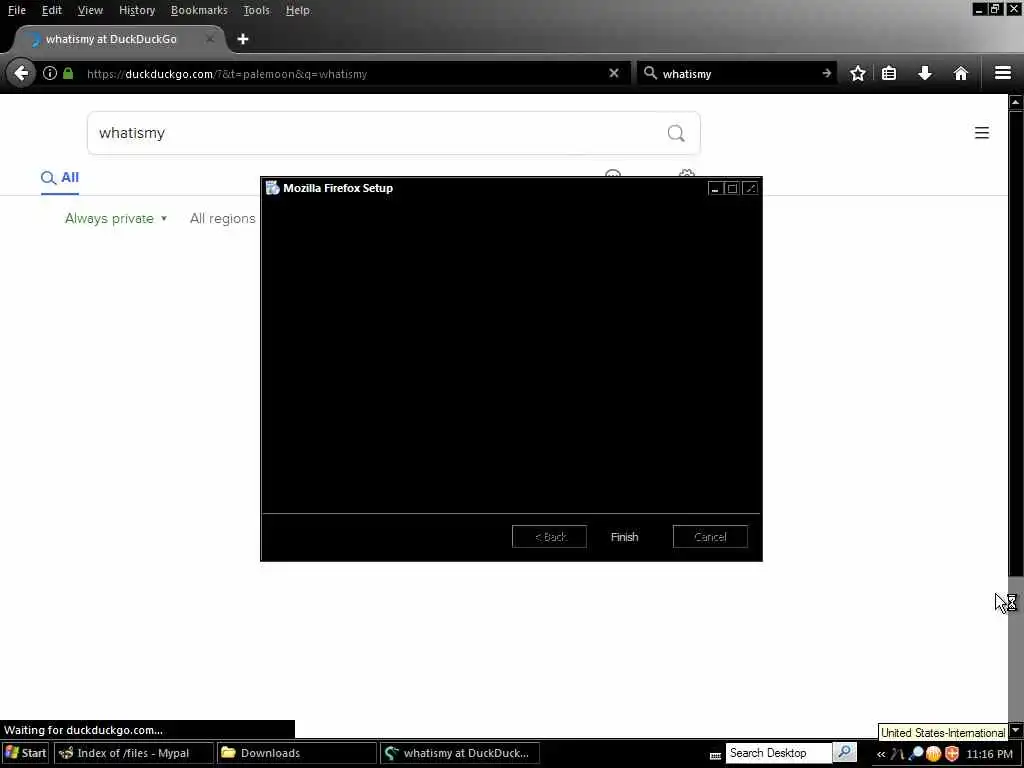Image resolution: width=1024 pixels, height=768 pixels.
Task: Open the All regions filter
Action: (223, 219)
